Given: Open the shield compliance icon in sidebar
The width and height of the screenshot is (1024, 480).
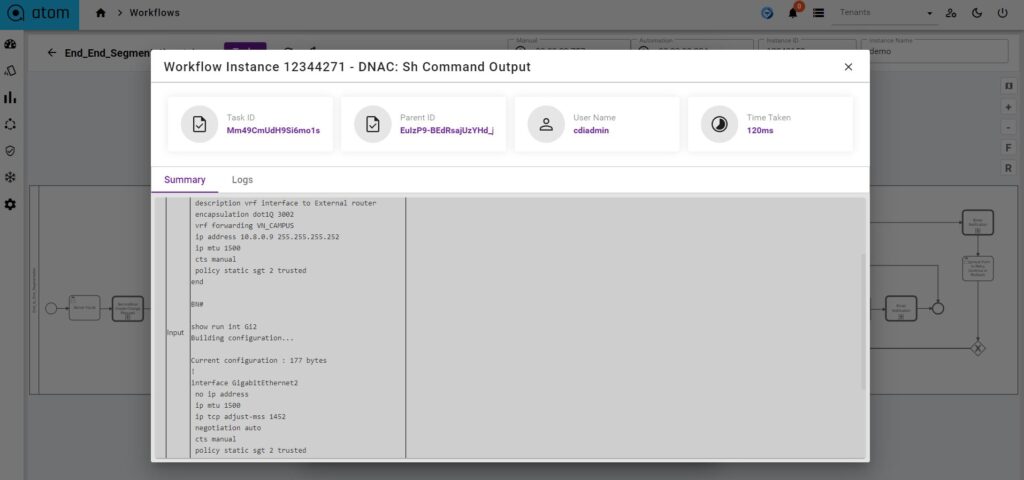Looking at the screenshot, I should click(10, 151).
